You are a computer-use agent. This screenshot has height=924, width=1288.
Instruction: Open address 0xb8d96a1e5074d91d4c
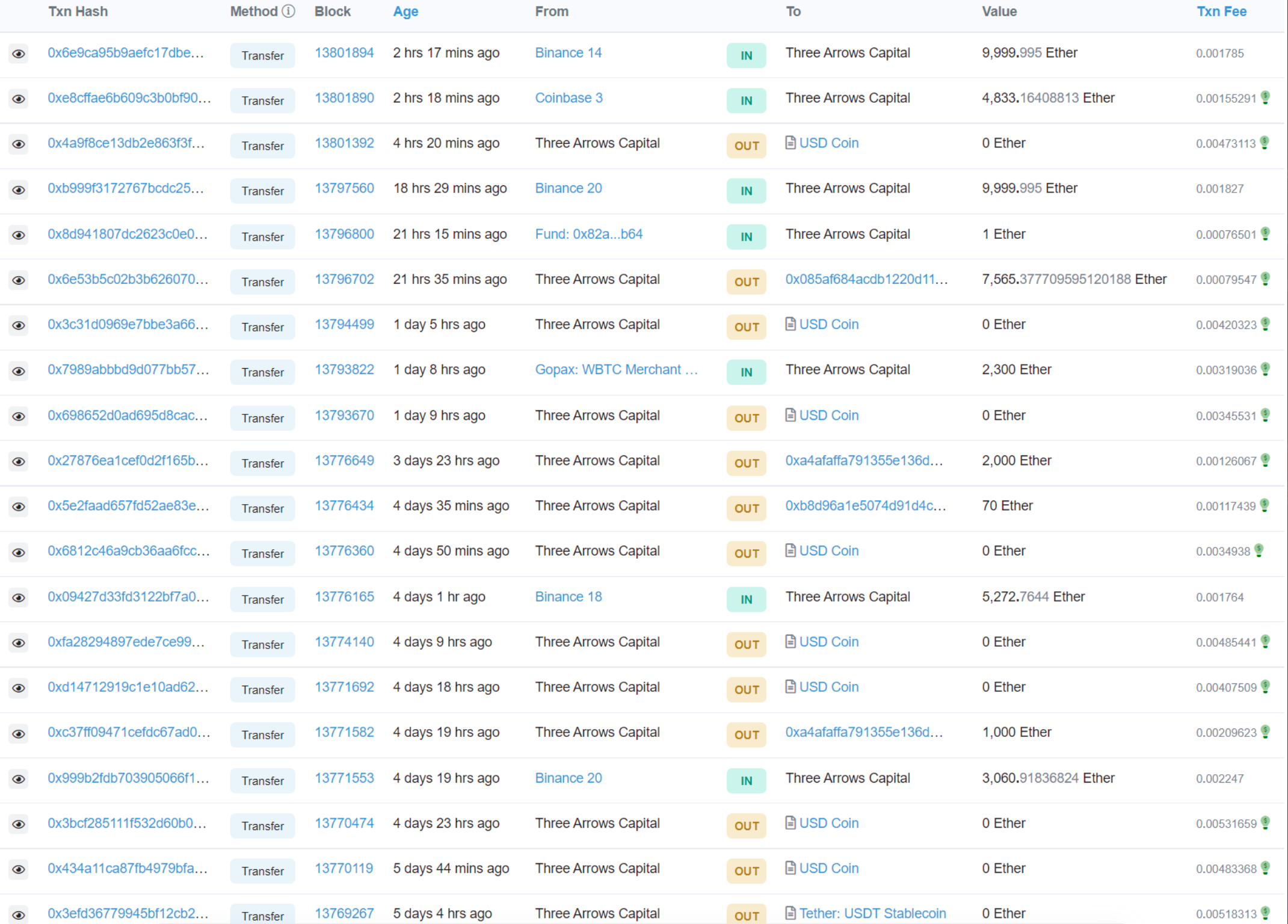[x=866, y=506]
